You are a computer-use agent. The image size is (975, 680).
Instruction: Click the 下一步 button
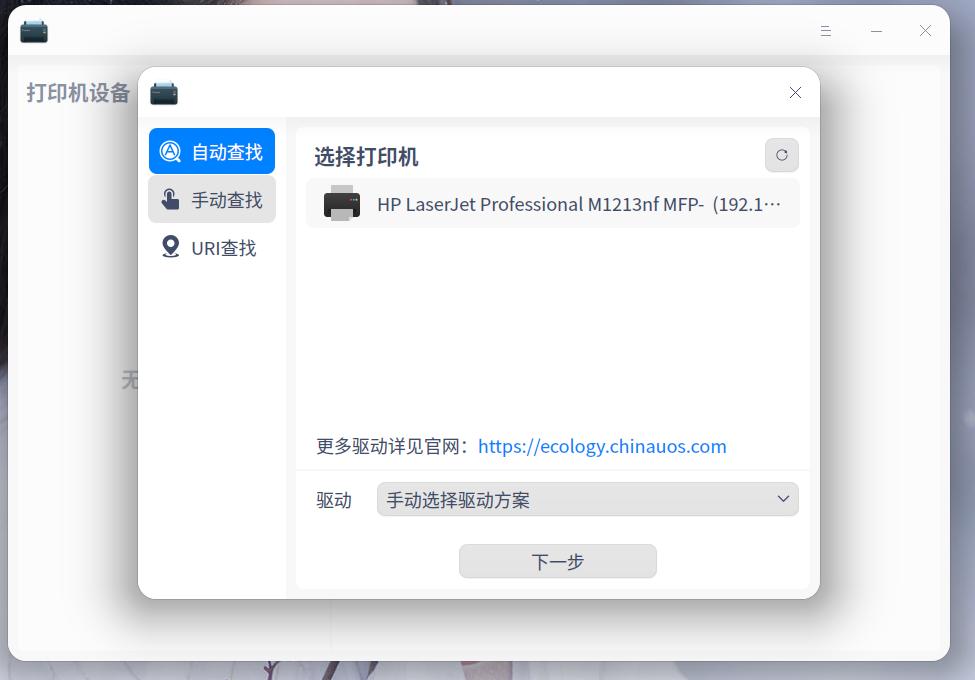557,561
